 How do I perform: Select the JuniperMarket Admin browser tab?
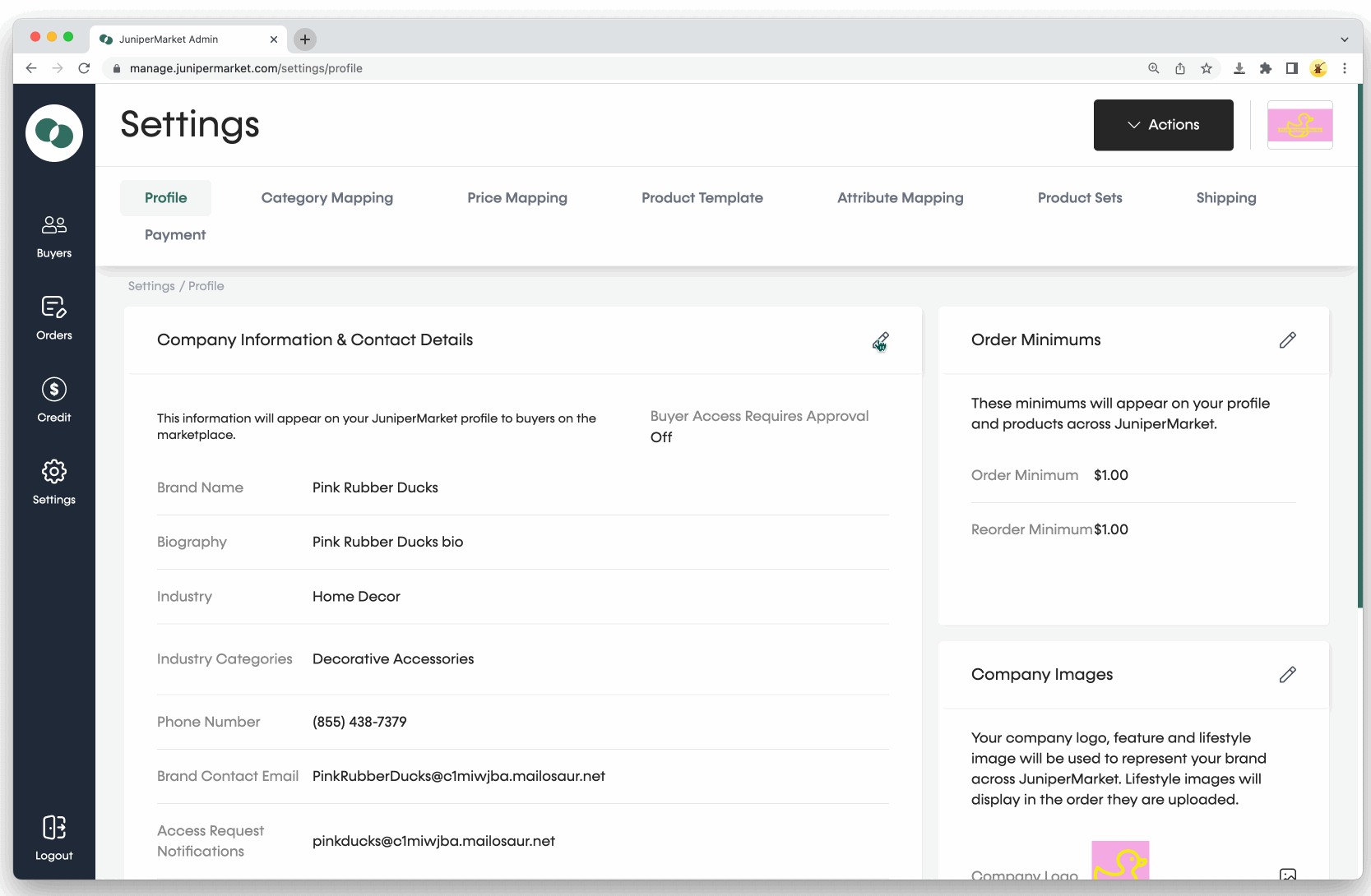click(x=188, y=39)
